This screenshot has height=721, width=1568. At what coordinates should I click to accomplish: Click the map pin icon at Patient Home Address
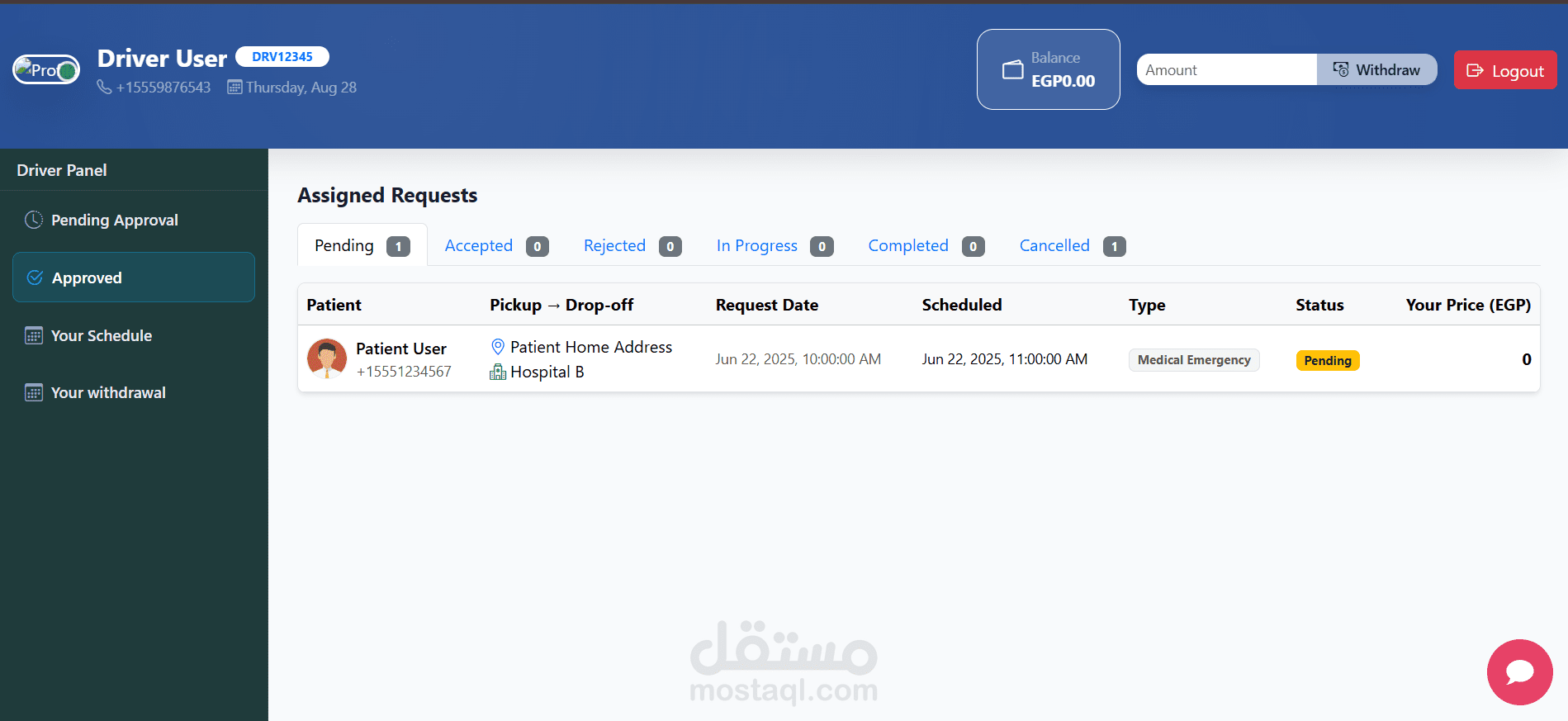[498, 347]
